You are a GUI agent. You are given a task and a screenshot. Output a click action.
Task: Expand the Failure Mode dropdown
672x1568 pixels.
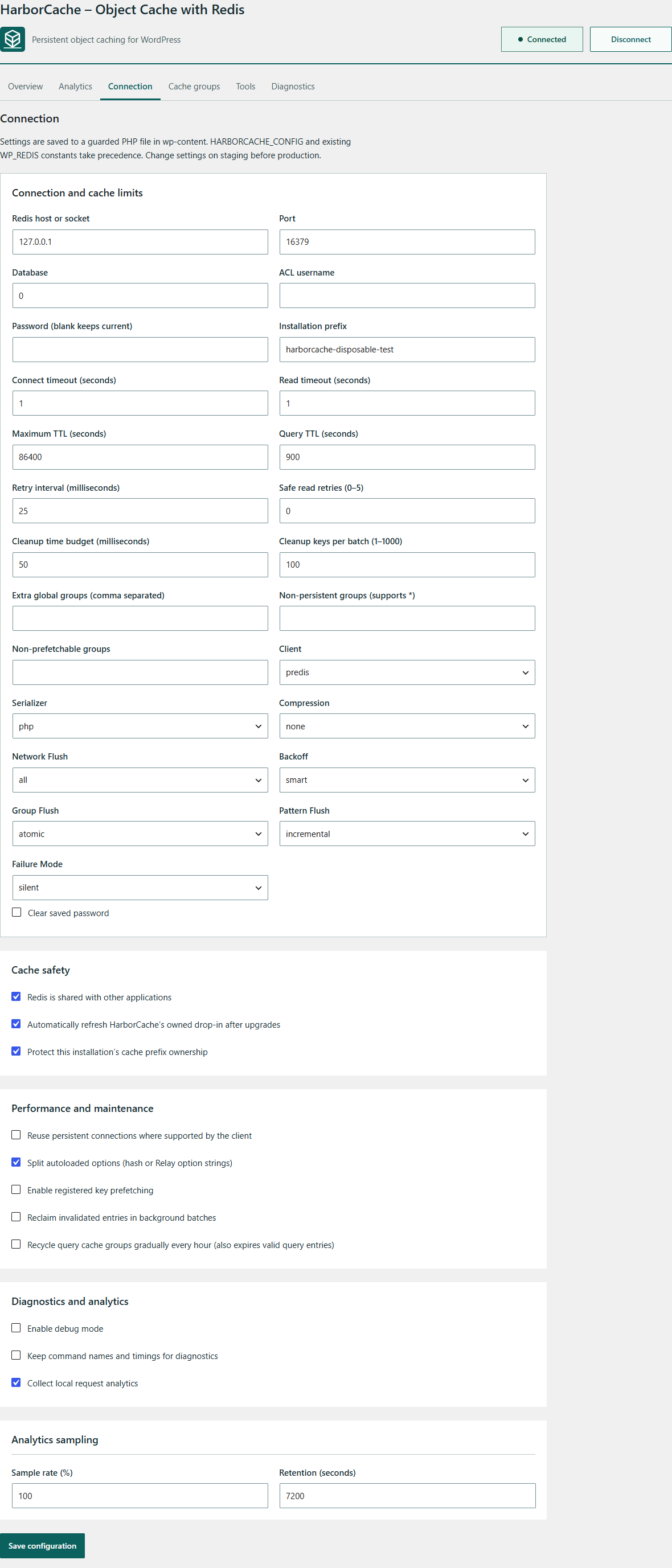pyautogui.click(x=140, y=888)
